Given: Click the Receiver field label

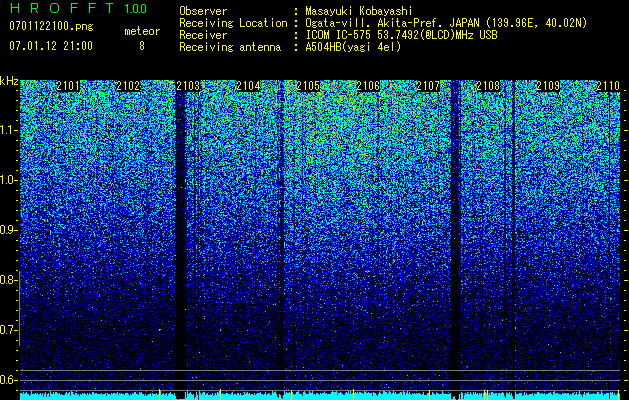Looking at the screenshot, I should 203,35.
